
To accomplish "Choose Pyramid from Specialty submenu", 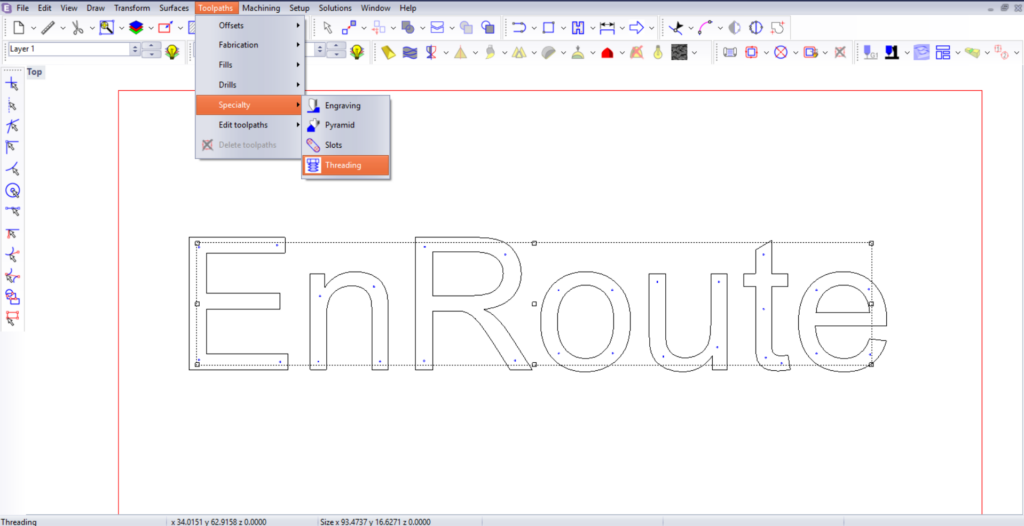I will tap(346, 125).
